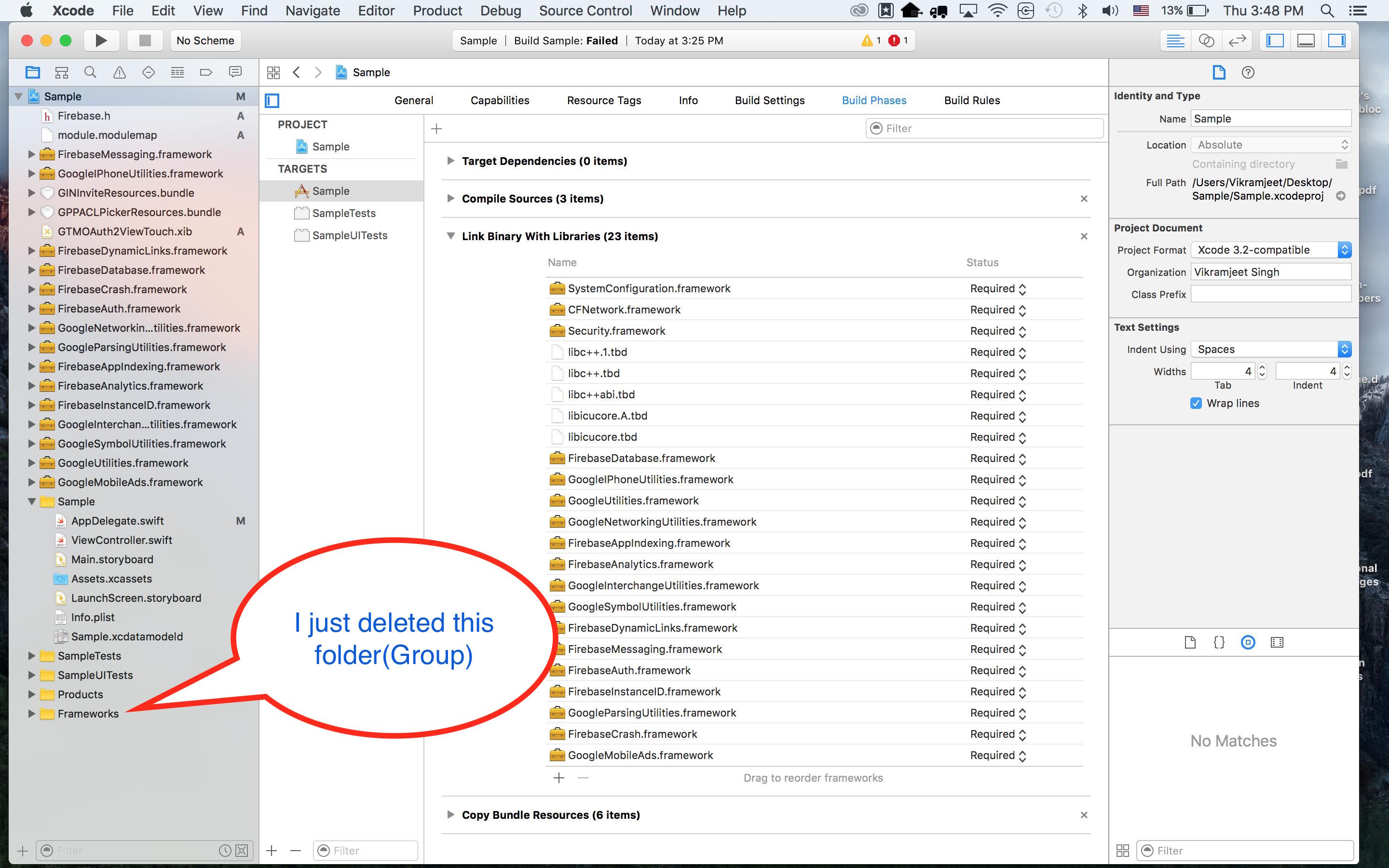Screen dimensions: 1389x868
Task: Click the Organization text field
Action: 1270,272
